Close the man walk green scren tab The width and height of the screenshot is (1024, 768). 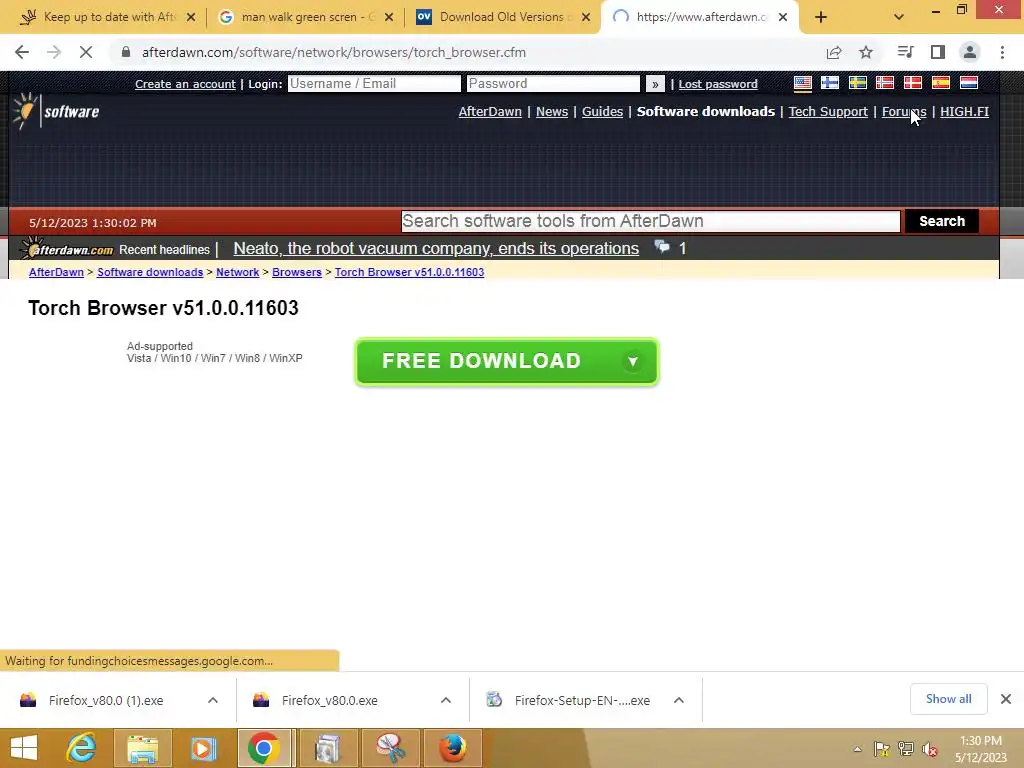tap(389, 17)
